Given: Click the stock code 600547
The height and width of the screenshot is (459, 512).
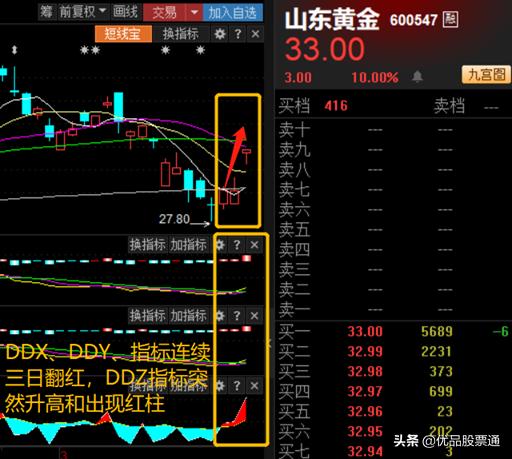Looking at the screenshot, I should (x=414, y=20).
